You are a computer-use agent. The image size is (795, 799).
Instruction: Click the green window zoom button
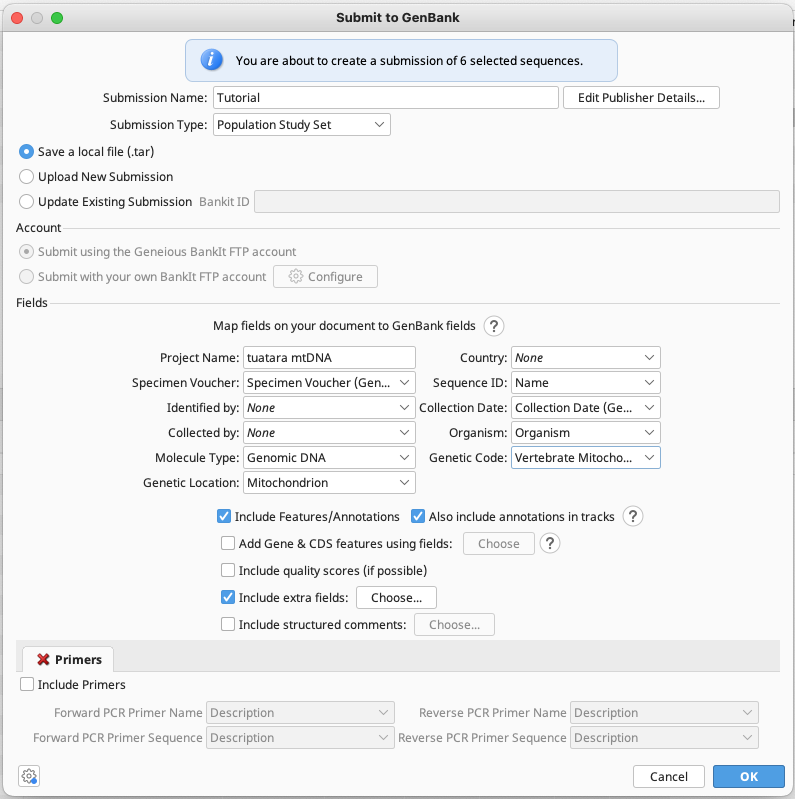57,18
